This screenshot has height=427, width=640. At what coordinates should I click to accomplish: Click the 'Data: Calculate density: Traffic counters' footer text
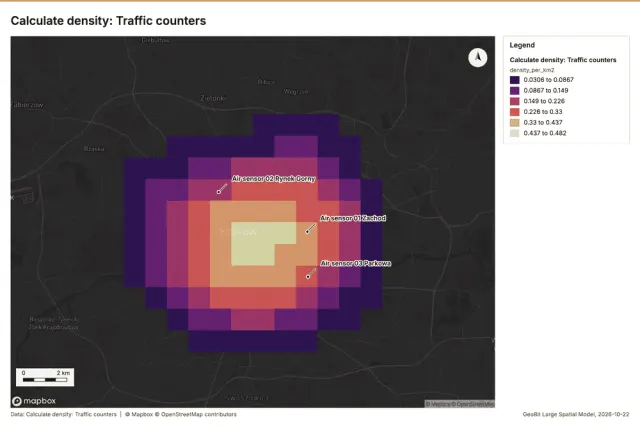(64, 414)
